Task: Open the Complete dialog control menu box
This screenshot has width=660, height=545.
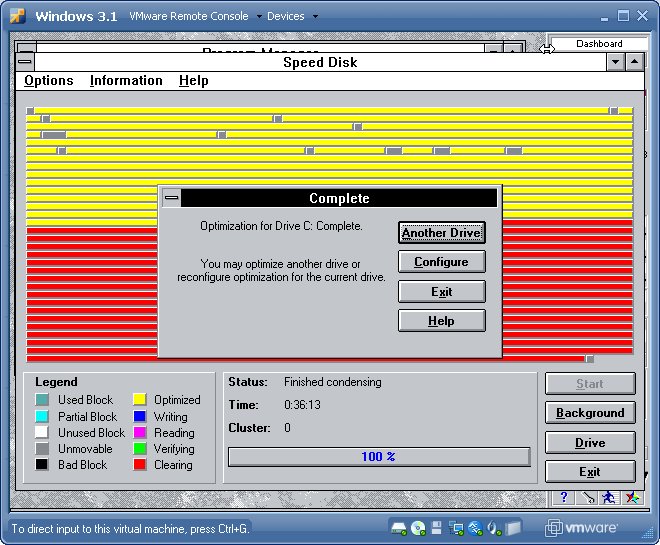Action: tap(171, 198)
